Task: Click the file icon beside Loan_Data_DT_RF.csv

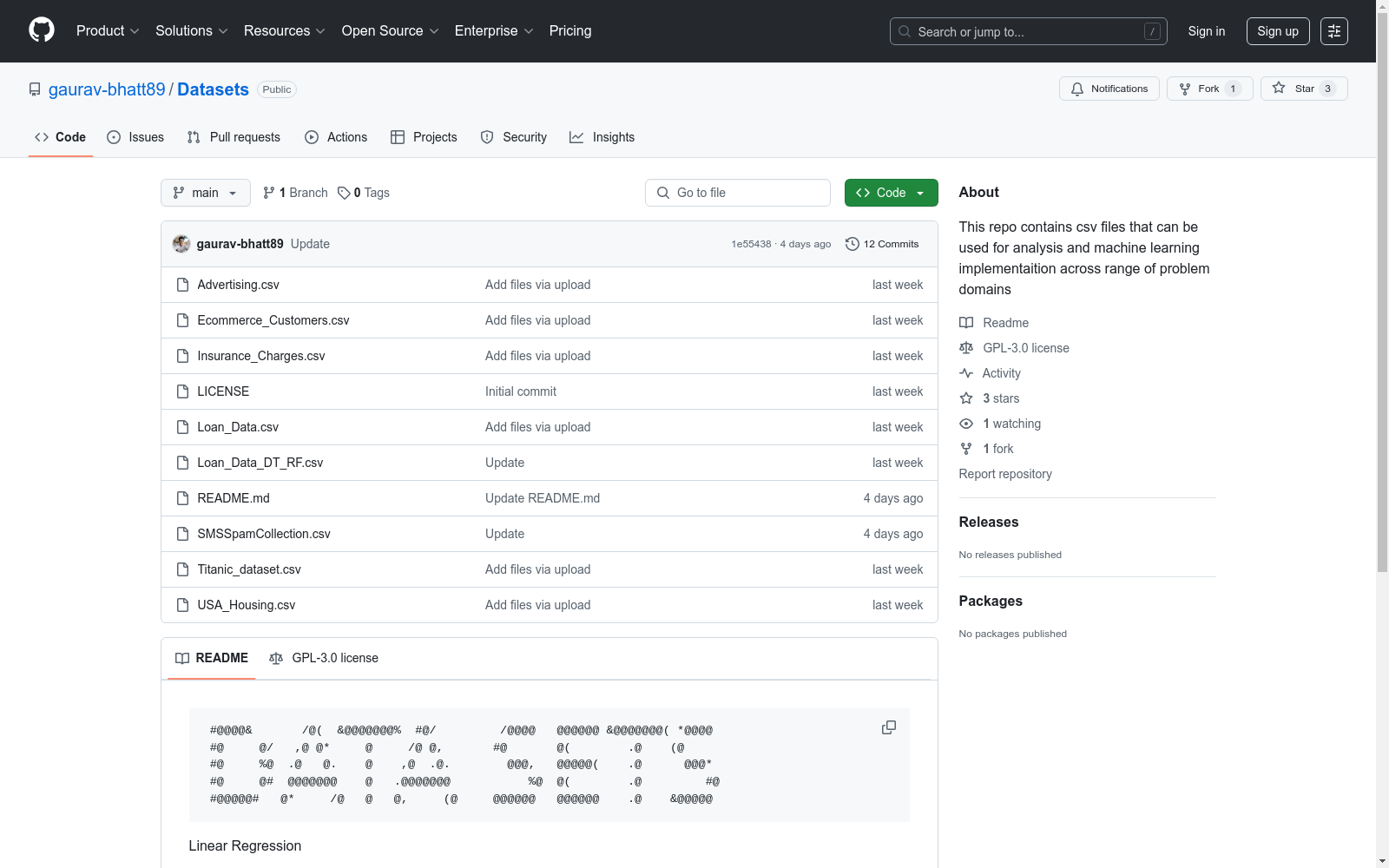Action: click(182, 463)
